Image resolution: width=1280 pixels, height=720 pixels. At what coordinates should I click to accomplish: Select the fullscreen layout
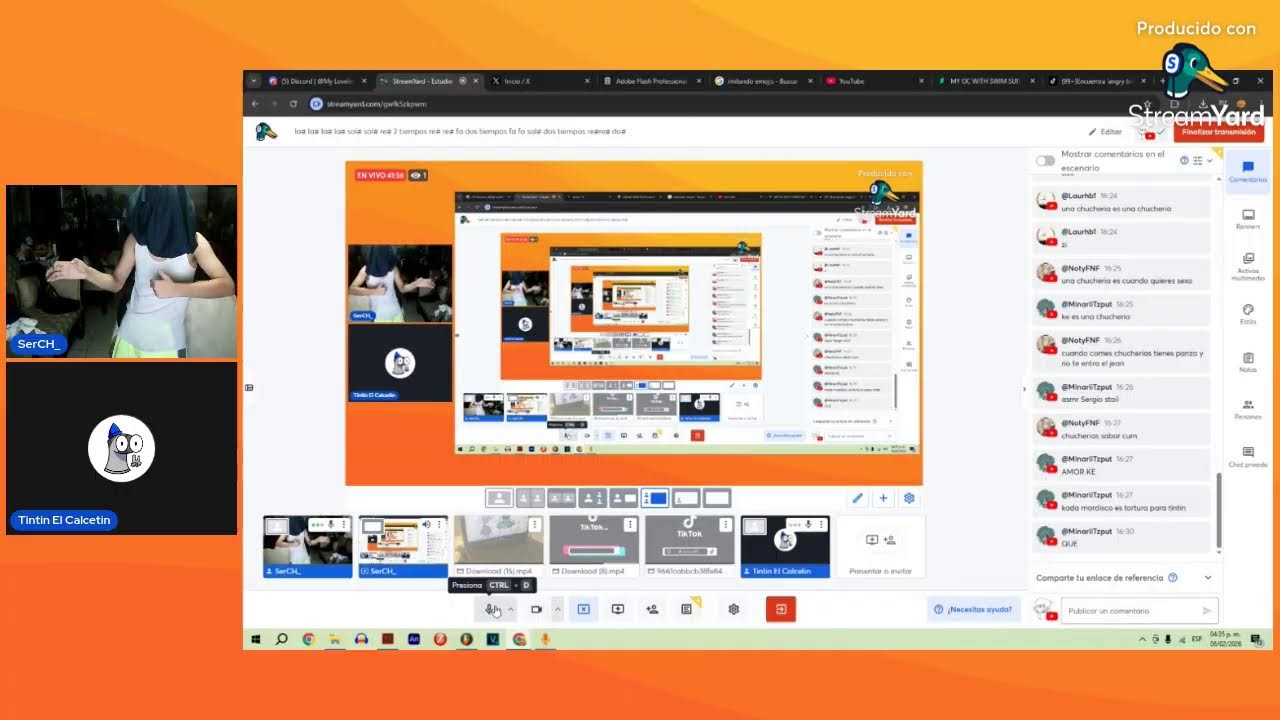pos(717,498)
